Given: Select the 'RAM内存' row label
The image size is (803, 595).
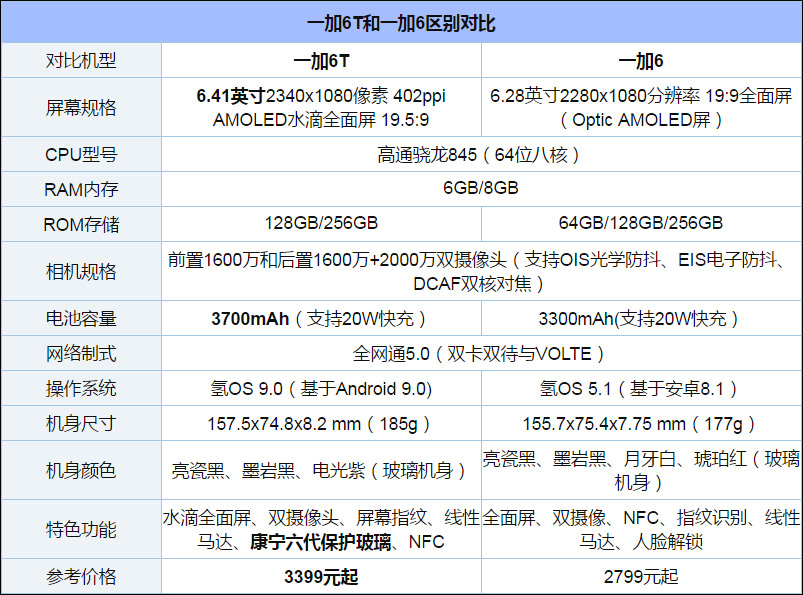Looking at the screenshot, I should 81,189.
